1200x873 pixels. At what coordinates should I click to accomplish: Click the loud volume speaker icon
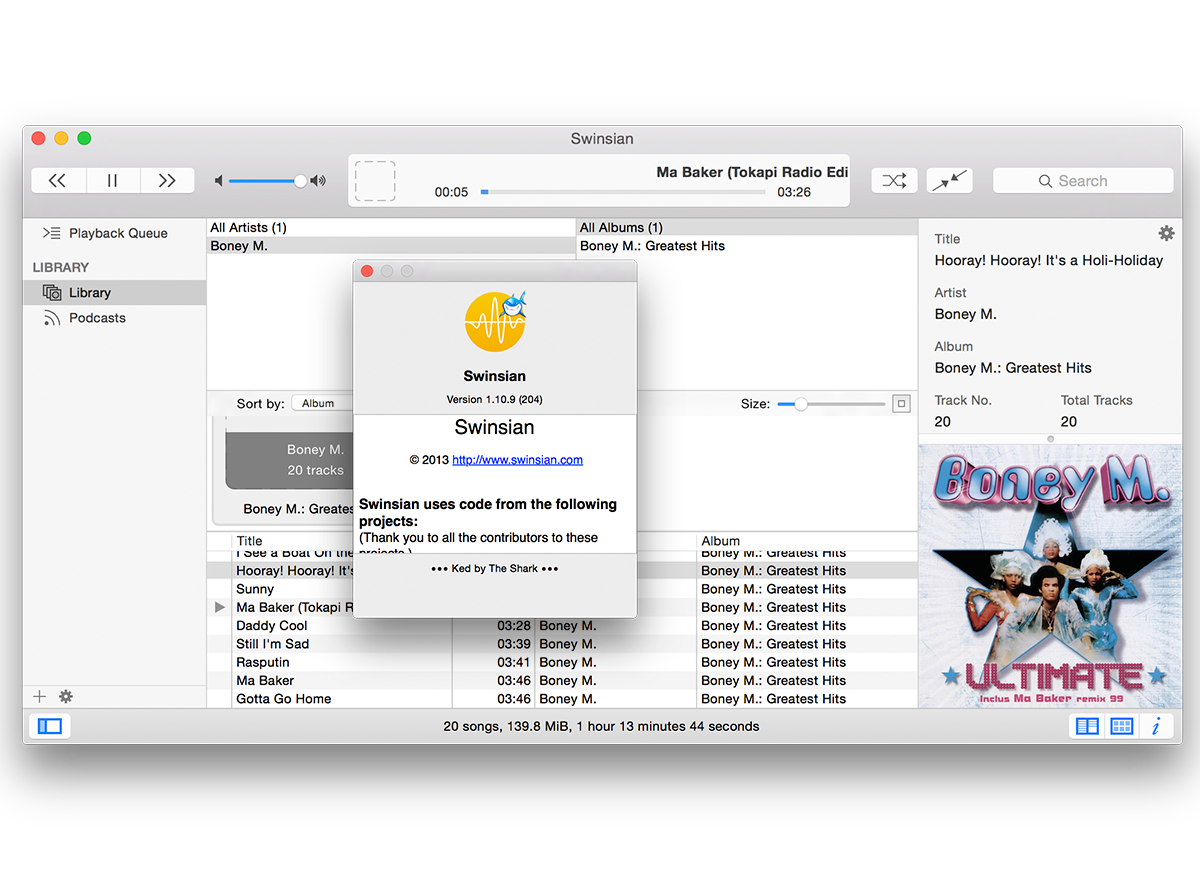pos(318,181)
